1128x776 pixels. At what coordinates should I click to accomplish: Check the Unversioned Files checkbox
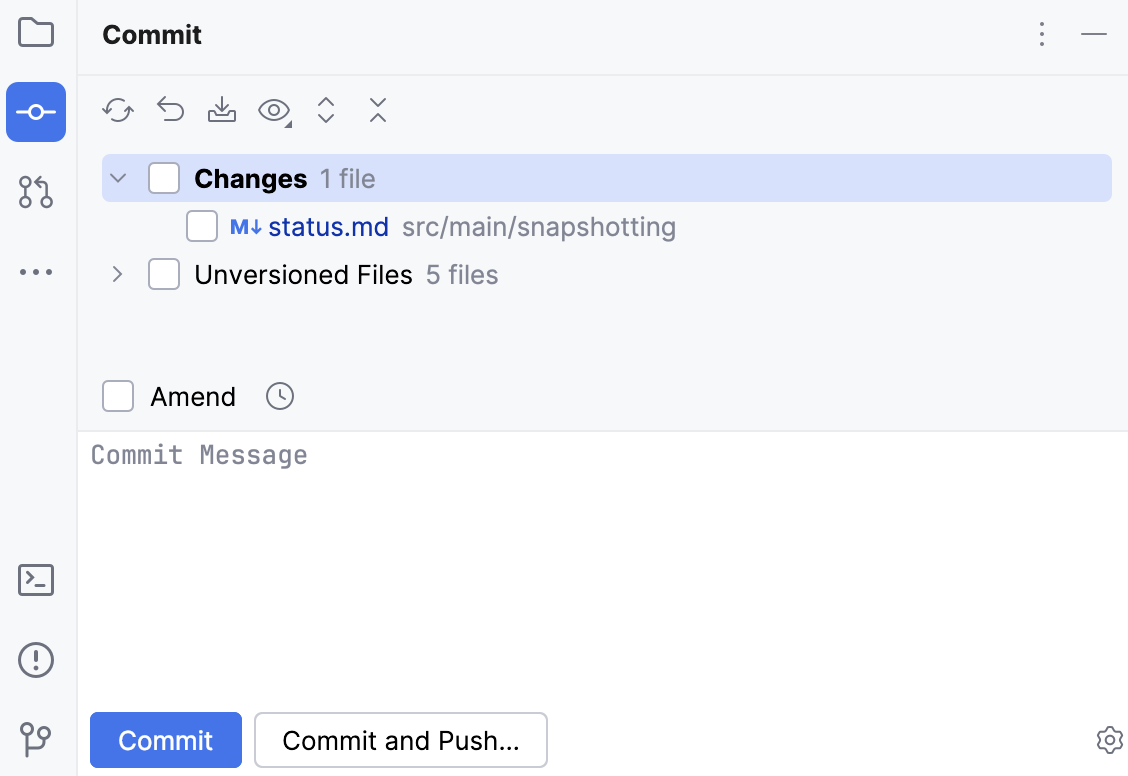164,274
